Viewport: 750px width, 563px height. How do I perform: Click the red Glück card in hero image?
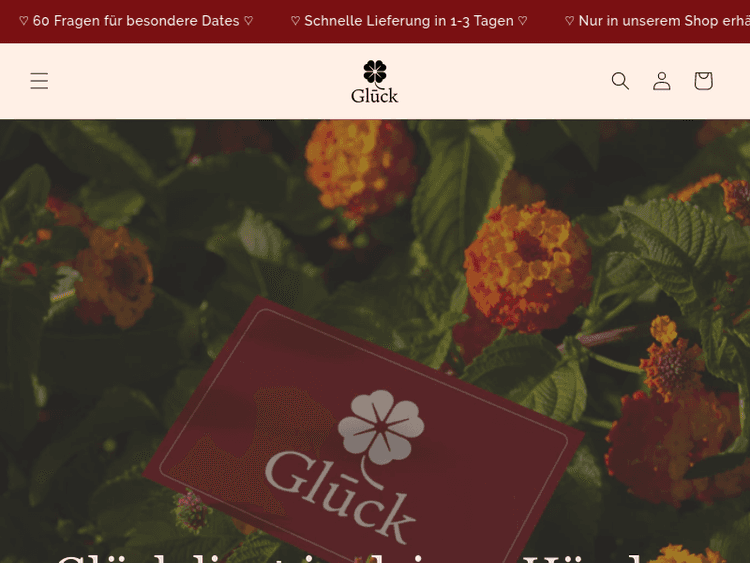pyautogui.click(x=364, y=431)
